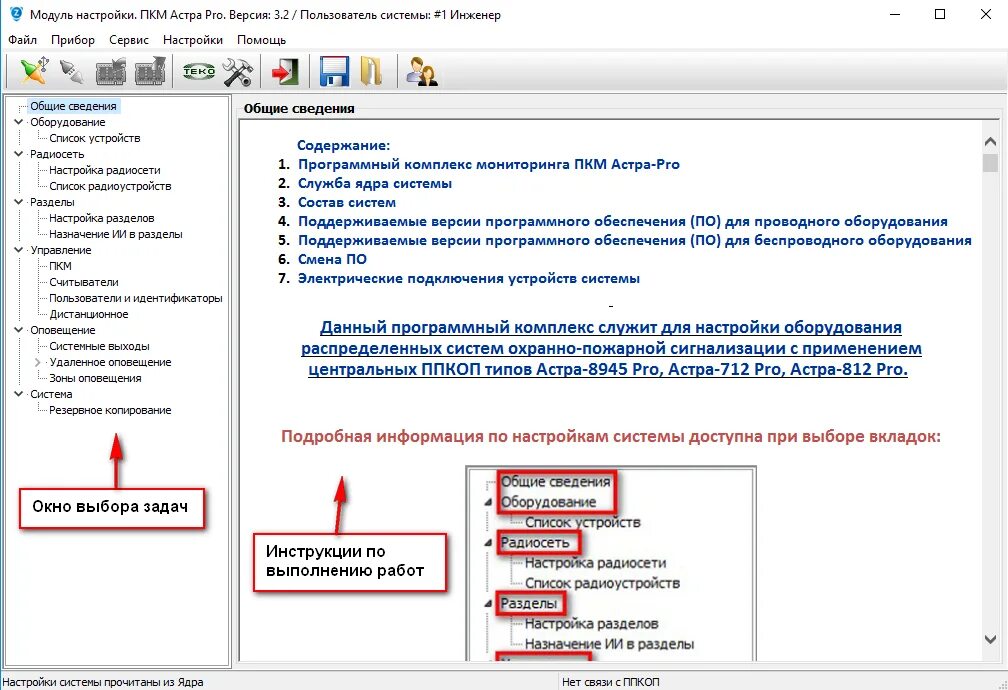This screenshot has width=1008, height=690.
Task: Open the link about беспроводного оборудования versions
Action: pyautogui.click(x=634, y=240)
